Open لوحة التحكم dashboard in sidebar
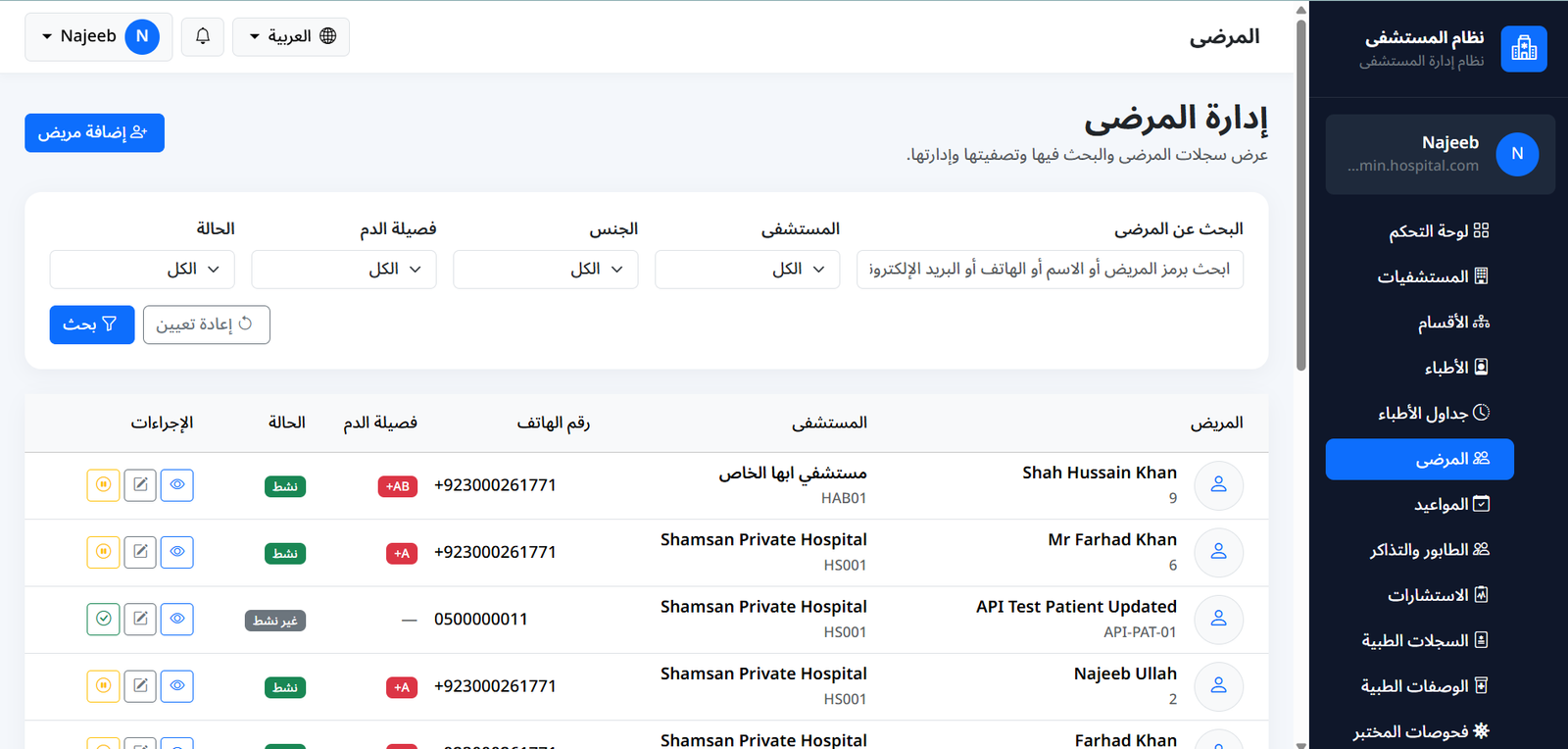Screen dimensions: 1568x749 coord(1420,230)
